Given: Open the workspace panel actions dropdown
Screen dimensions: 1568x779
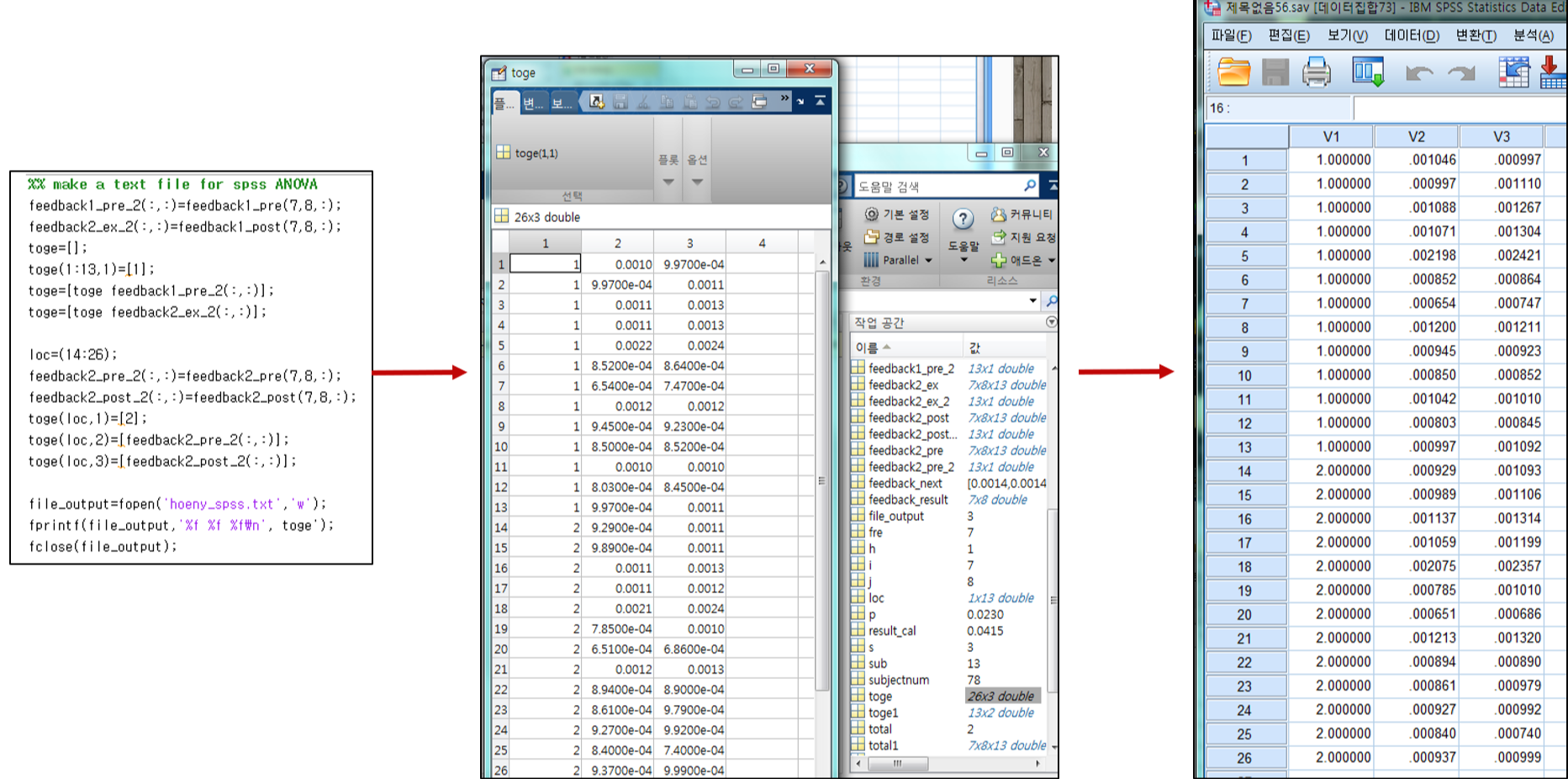Looking at the screenshot, I should click(1051, 322).
